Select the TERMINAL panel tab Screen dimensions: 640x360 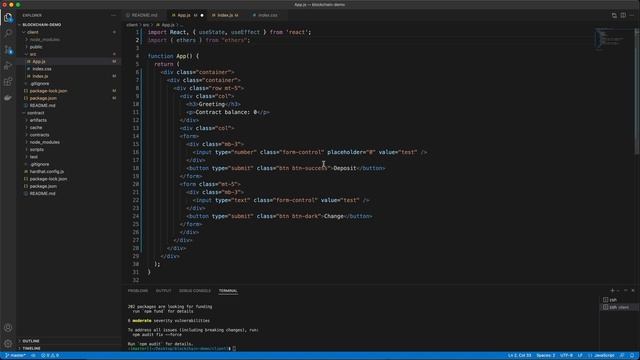coord(228,291)
